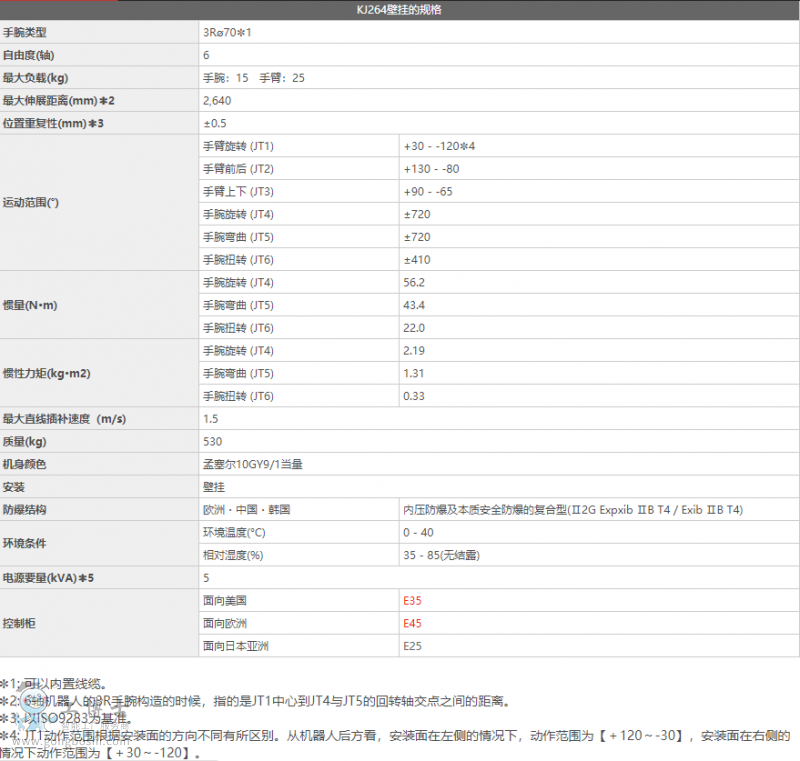Image resolution: width=800 pixels, height=761 pixels.
Task: Click the 3Rø70 wrist type value
Action: click(226, 33)
